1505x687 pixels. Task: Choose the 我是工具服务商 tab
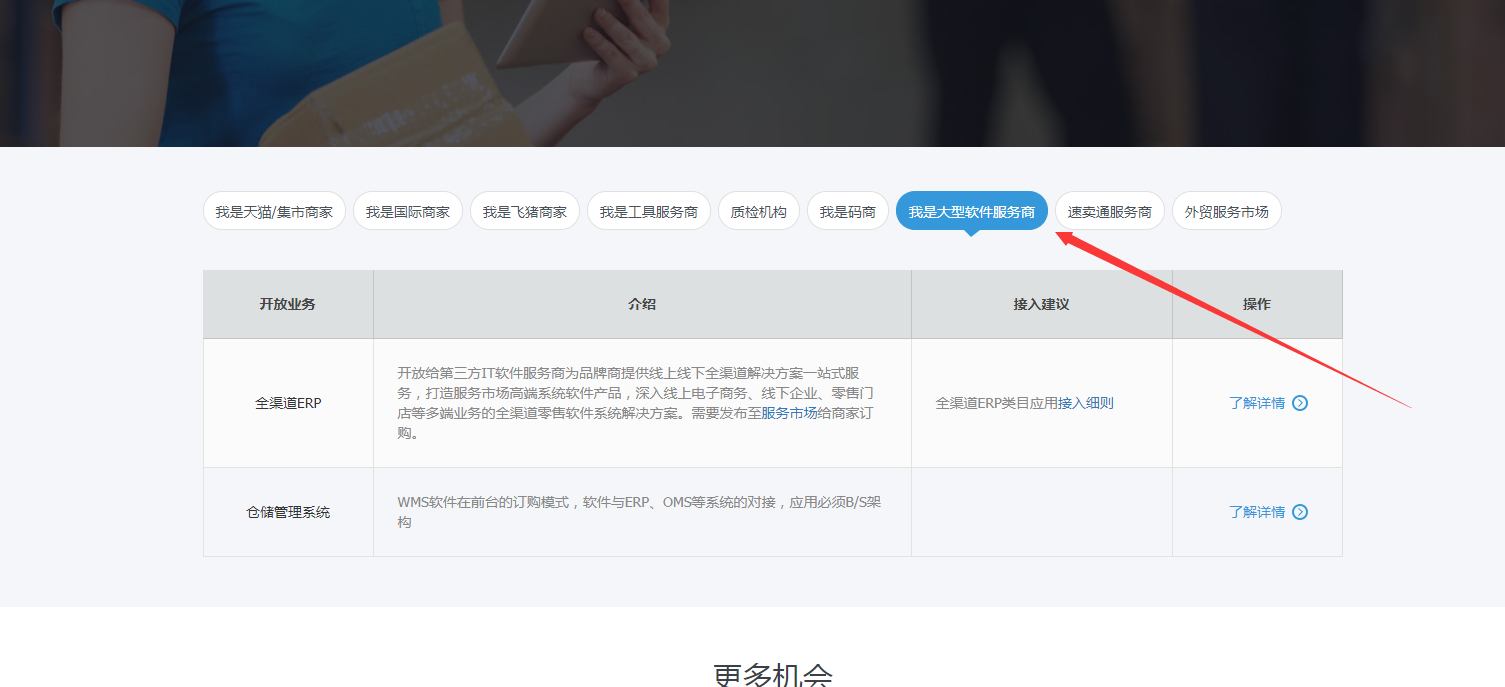click(648, 211)
